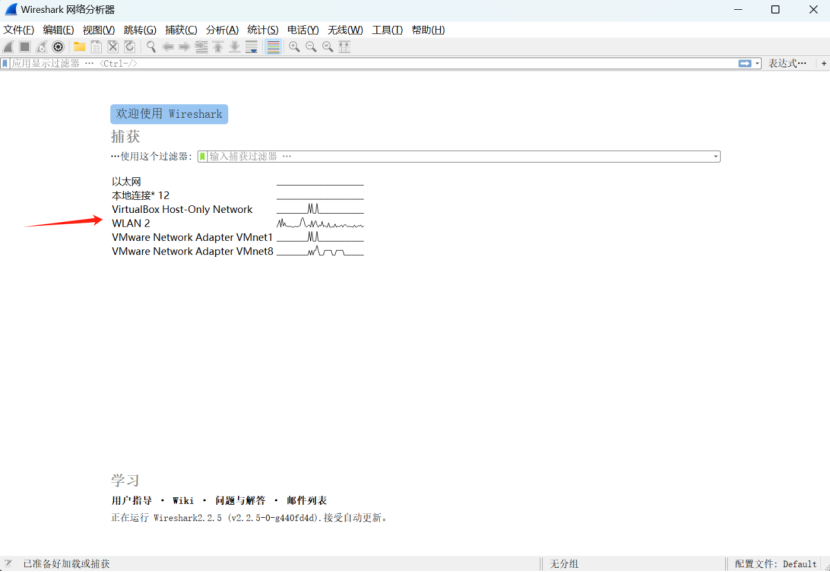The image size is (830, 572).
Task: Minimize the Wireshark window
Action: pyautogui.click(x=738, y=10)
